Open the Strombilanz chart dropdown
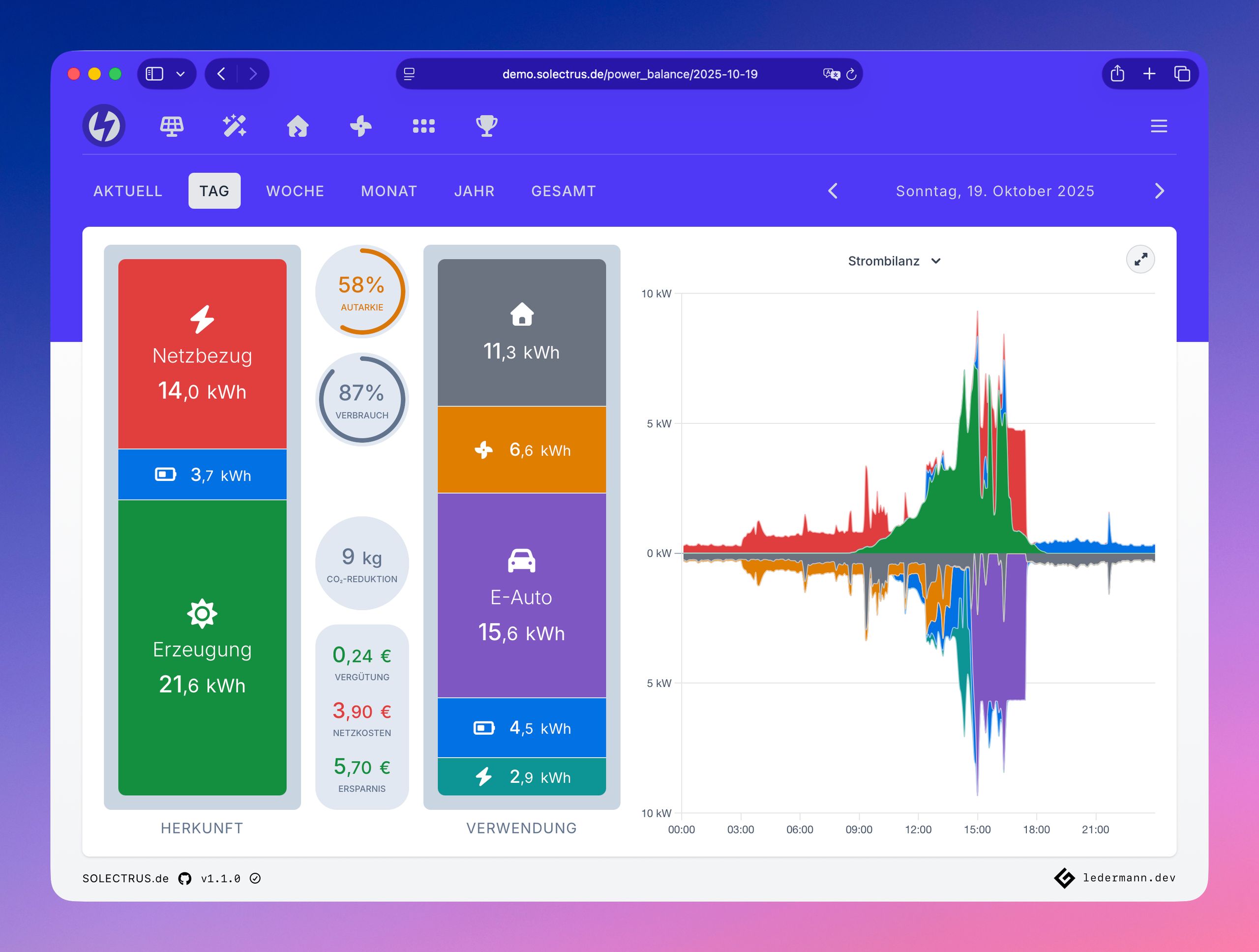This screenshot has height=952, width=1259. point(894,261)
